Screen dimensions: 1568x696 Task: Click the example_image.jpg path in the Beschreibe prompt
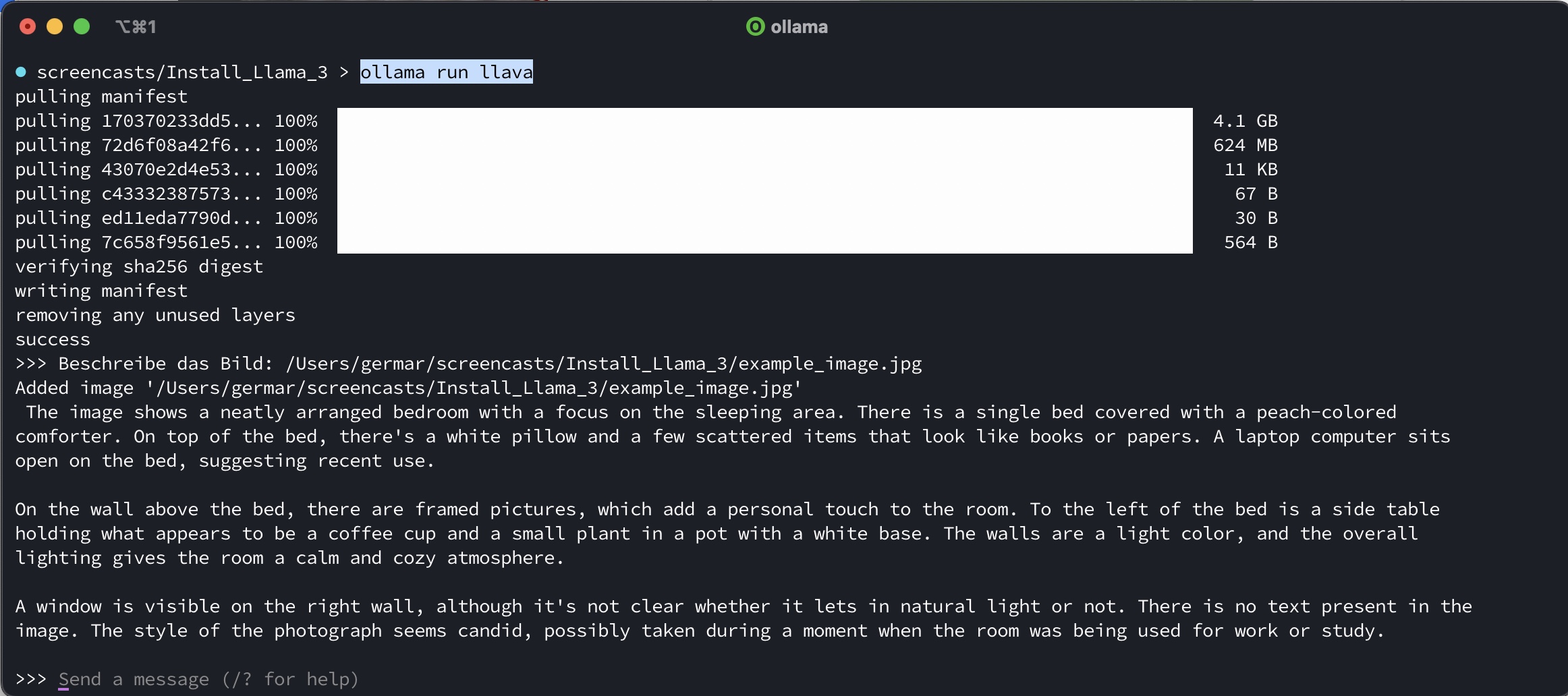(604, 364)
